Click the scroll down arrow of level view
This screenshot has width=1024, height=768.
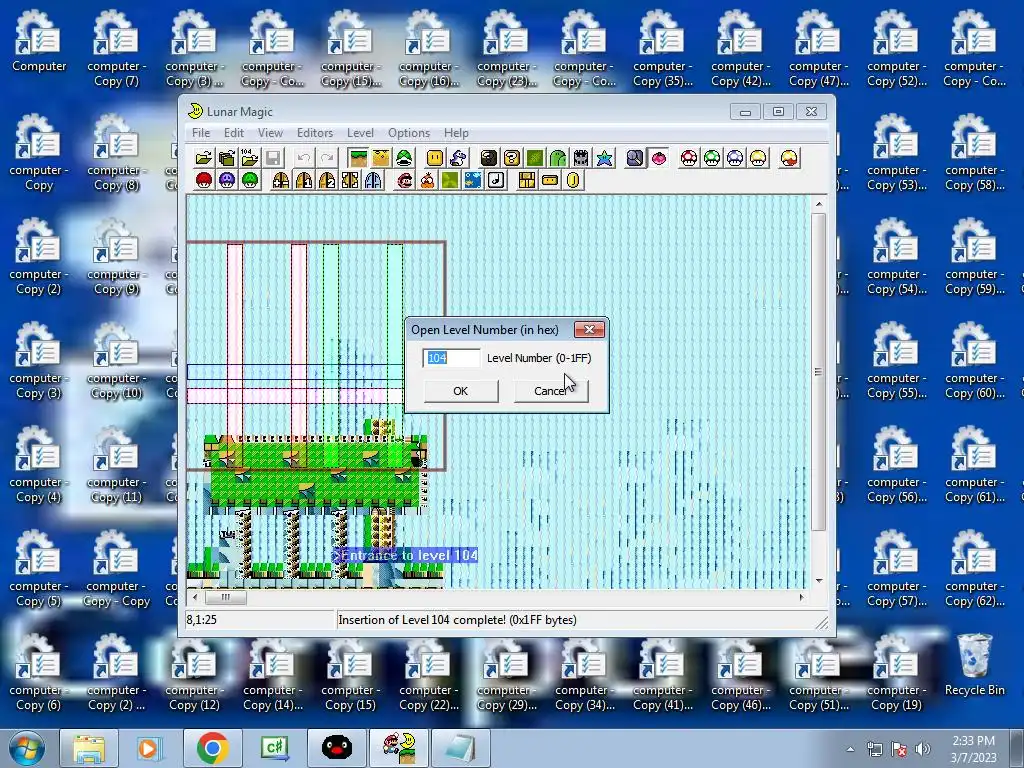[x=818, y=581]
